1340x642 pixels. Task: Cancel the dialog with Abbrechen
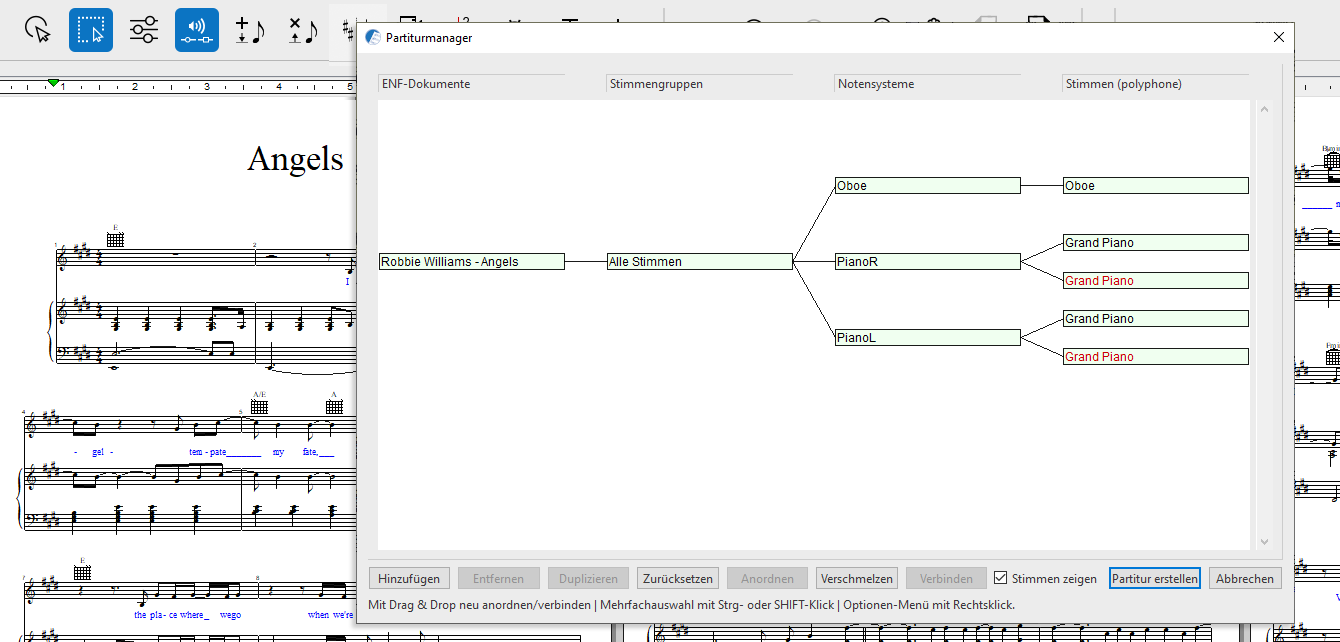[1245, 578]
